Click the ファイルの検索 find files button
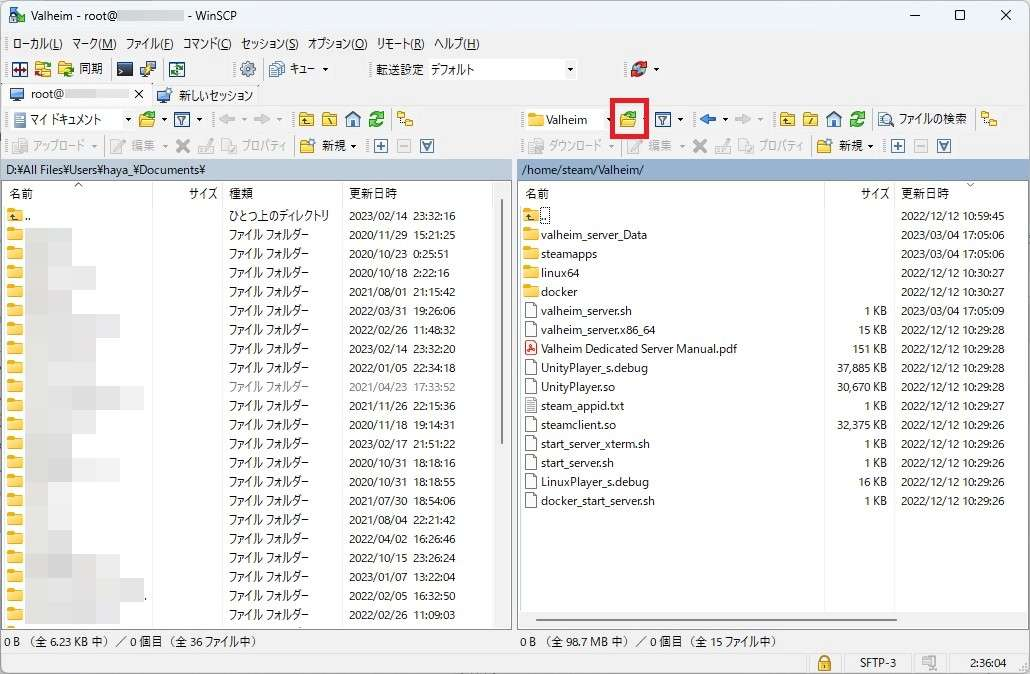1030x674 pixels. (x=923, y=120)
